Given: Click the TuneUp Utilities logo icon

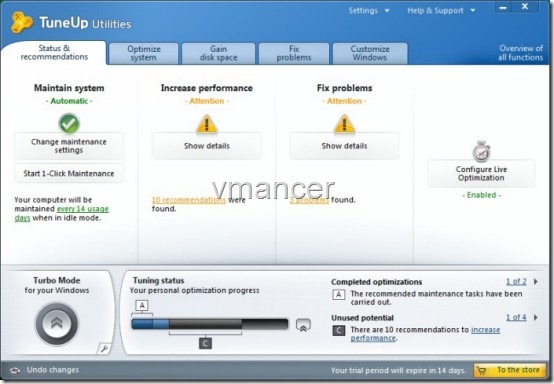Looking at the screenshot, I should pyautogui.click(x=21, y=22).
